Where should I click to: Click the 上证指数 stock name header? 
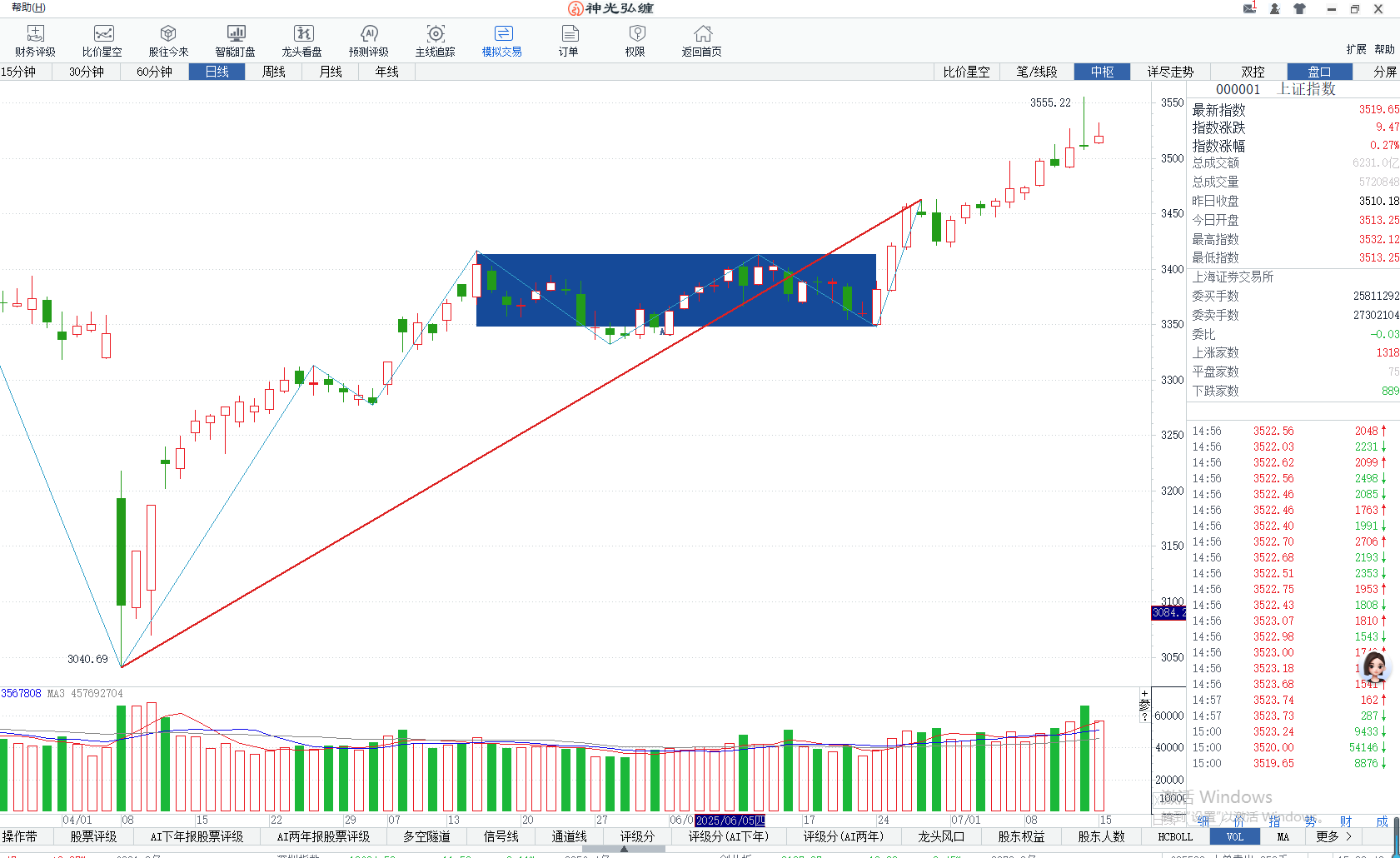click(x=1306, y=88)
